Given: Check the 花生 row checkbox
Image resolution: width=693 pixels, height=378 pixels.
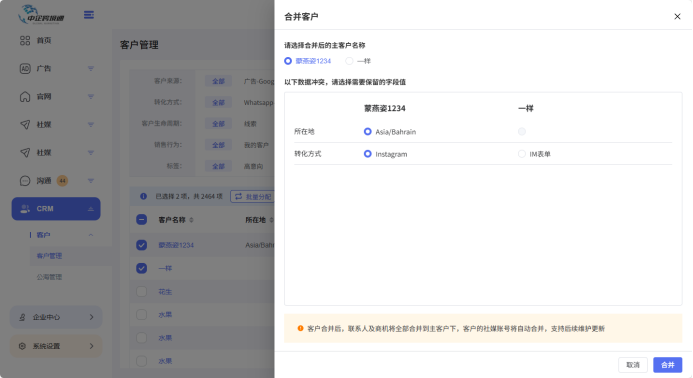Looking at the screenshot, I should pyautogui.click(x=141, y=292).
